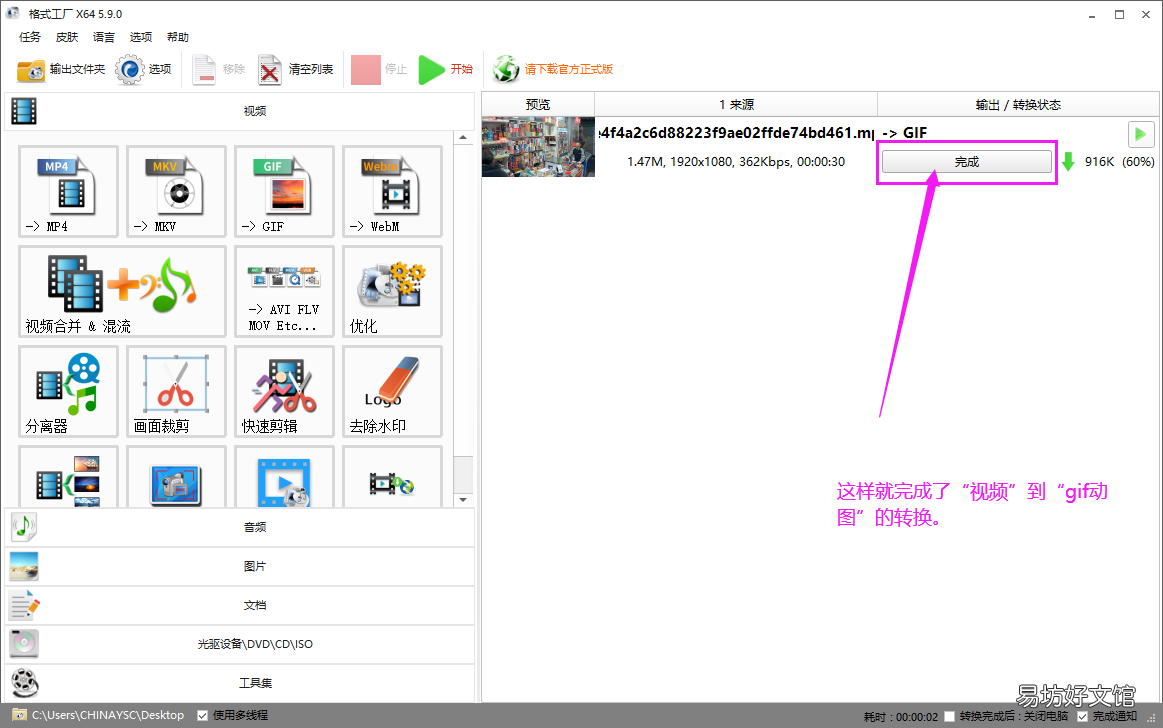Click the 输出 / 转换状态 column header

[1018, 105]
